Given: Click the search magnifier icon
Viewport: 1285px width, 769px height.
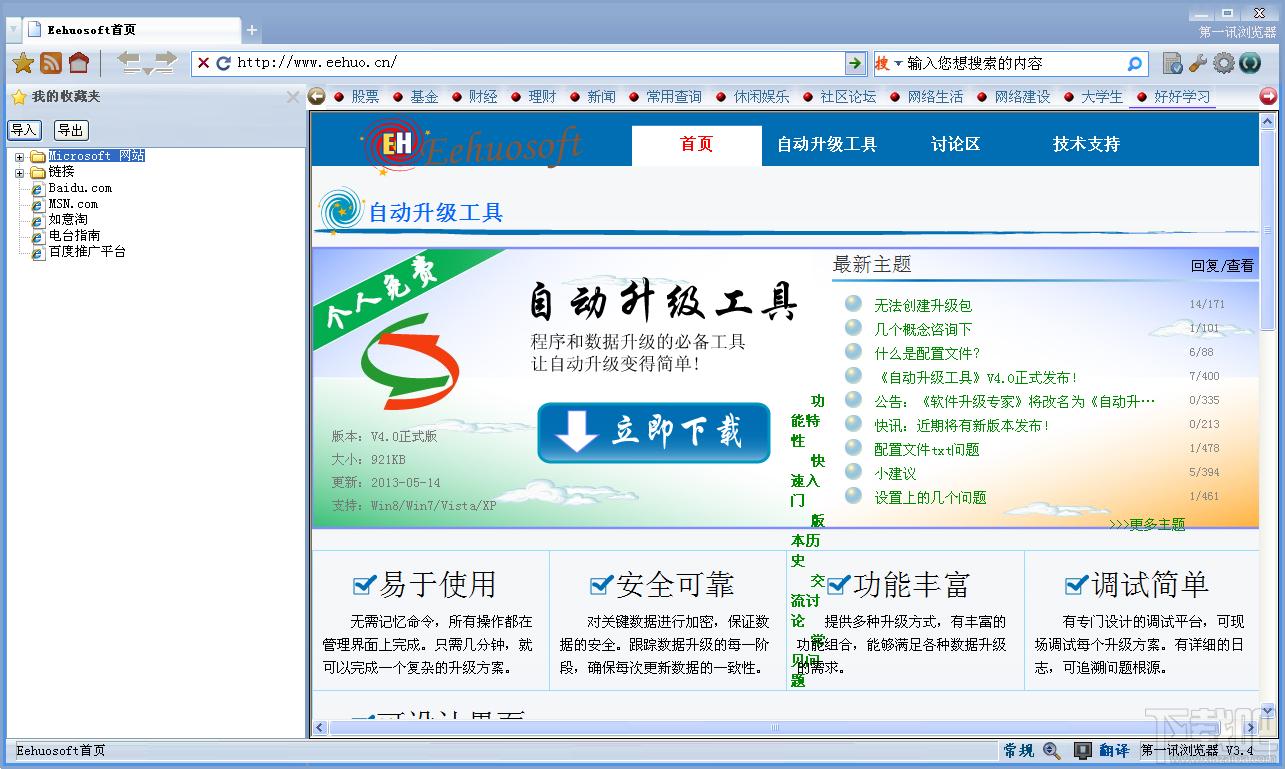Looking at the screenshot, I should click(1134, 63).
